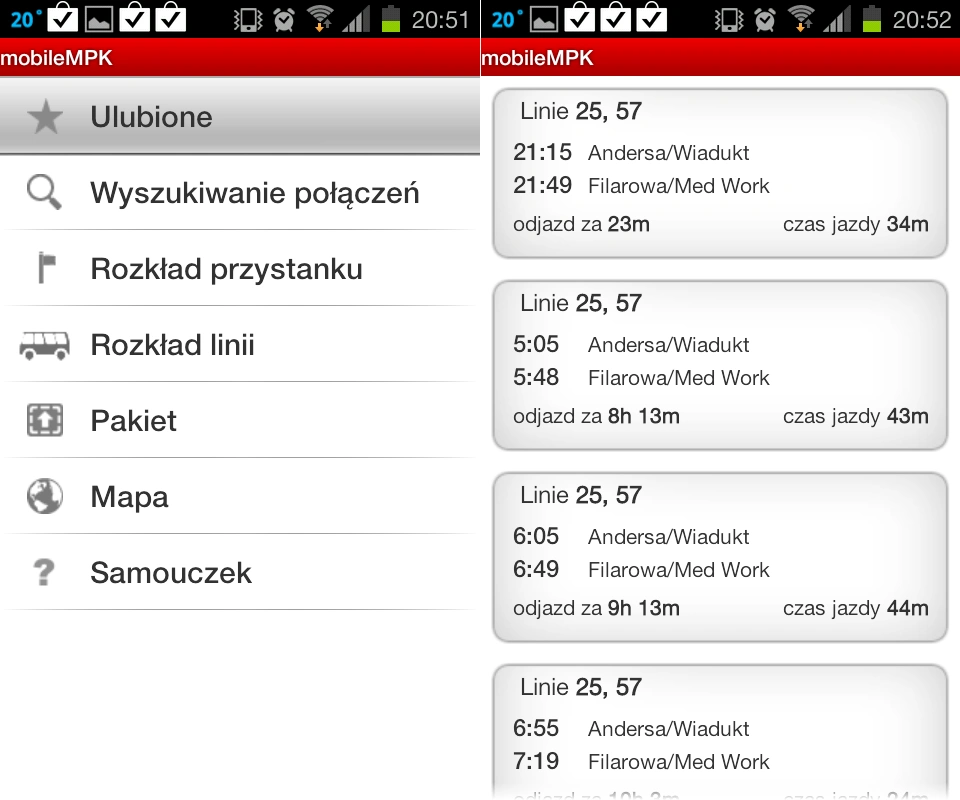
Task: Tap 'czas jazdy 34m' travel time
Action: click(855, 224)
